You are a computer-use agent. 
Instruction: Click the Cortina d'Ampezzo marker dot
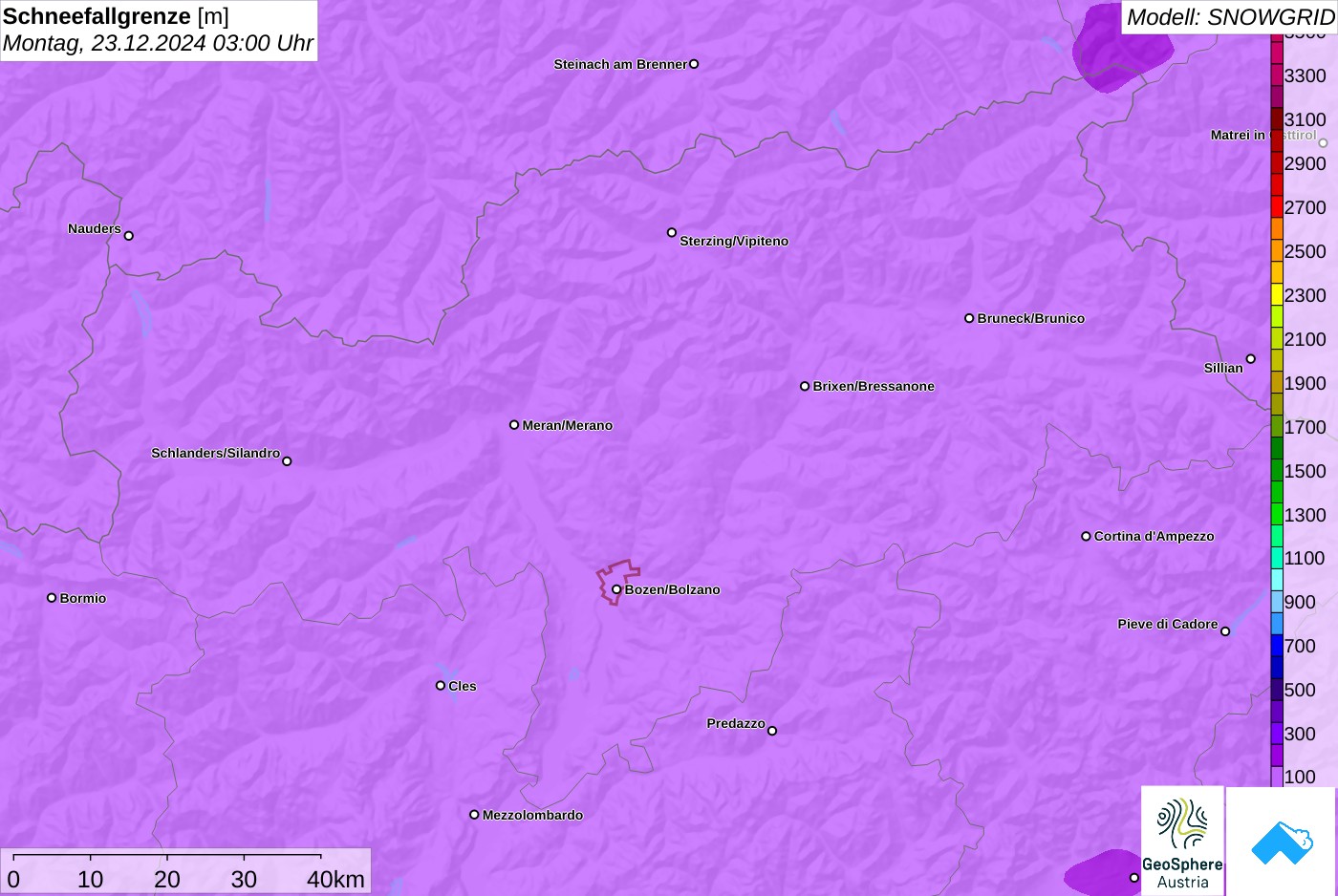point(1086,536)
